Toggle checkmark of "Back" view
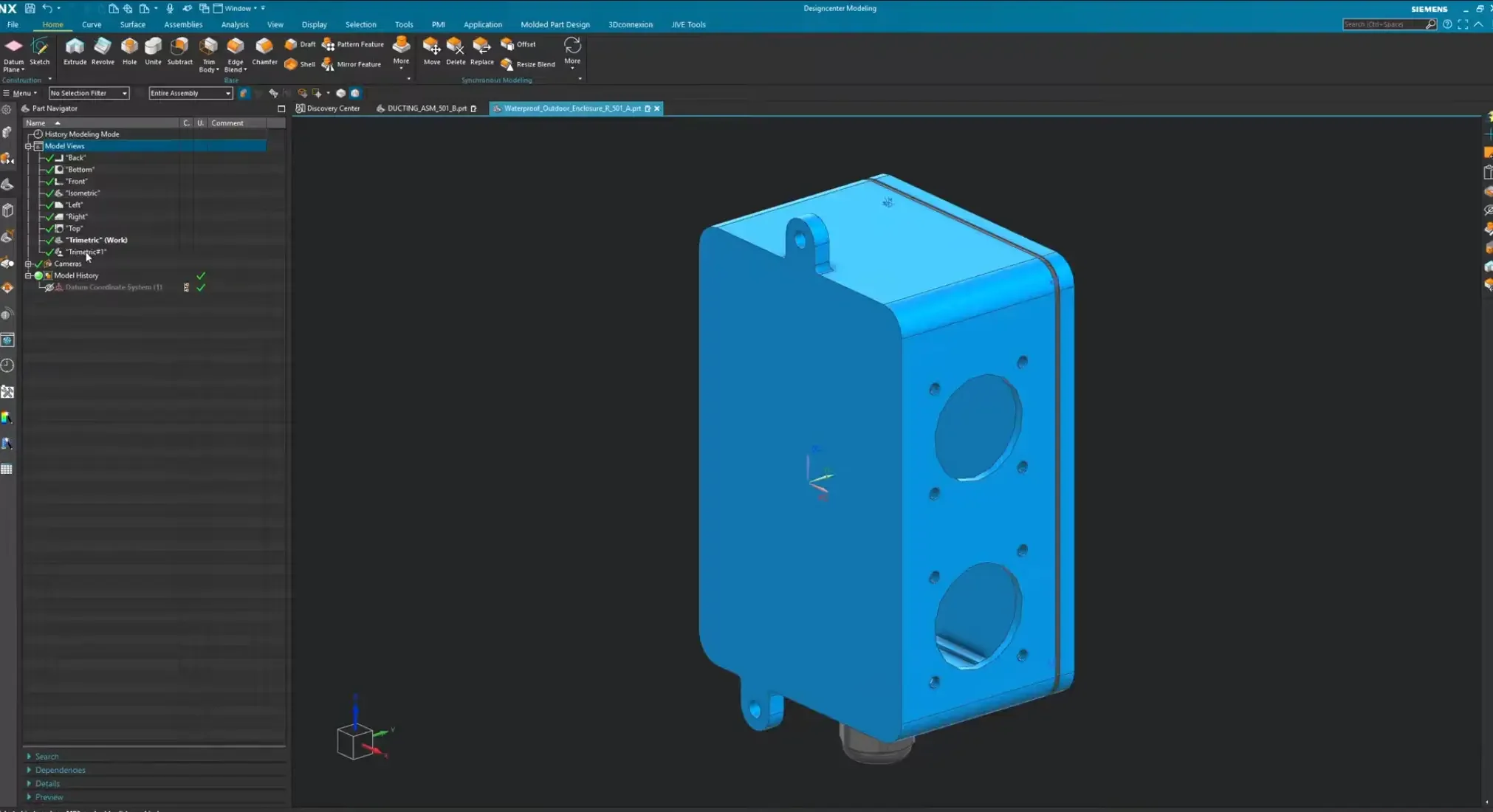The height and width of the screenshot is (812, 1493). pos(50,158)
